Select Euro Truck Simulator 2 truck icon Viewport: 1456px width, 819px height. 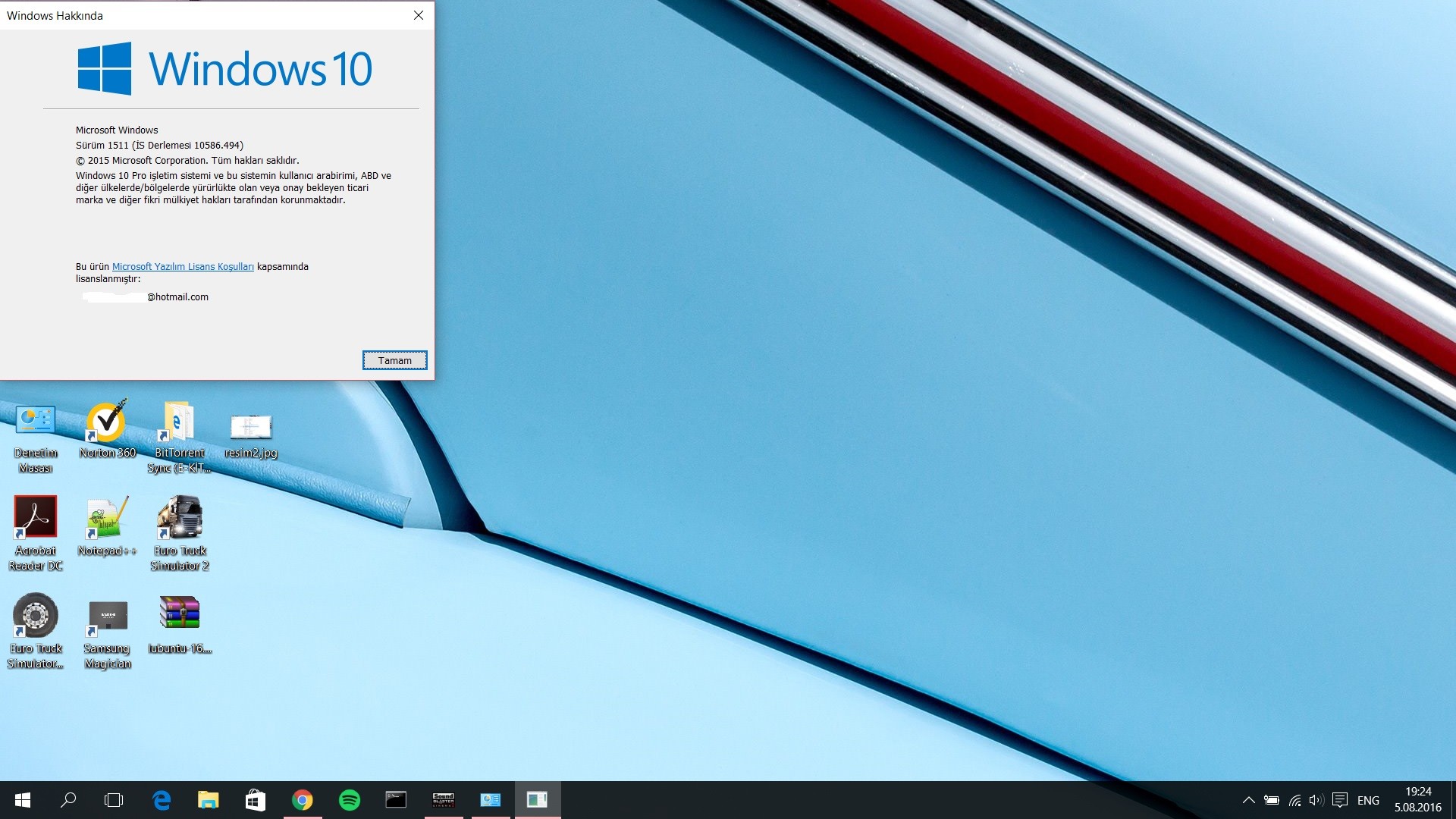click(x=179, y=533)
